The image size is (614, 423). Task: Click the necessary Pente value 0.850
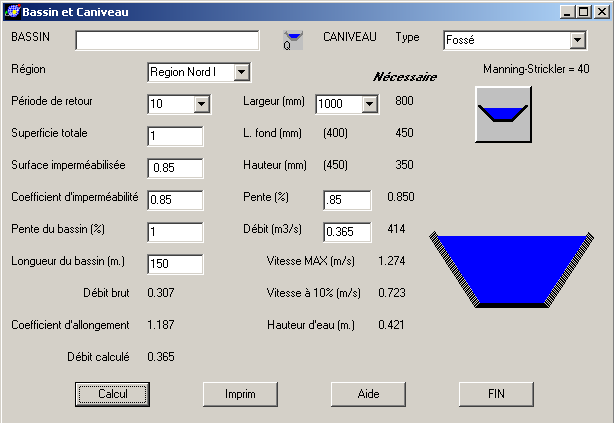tap(401, 197)
